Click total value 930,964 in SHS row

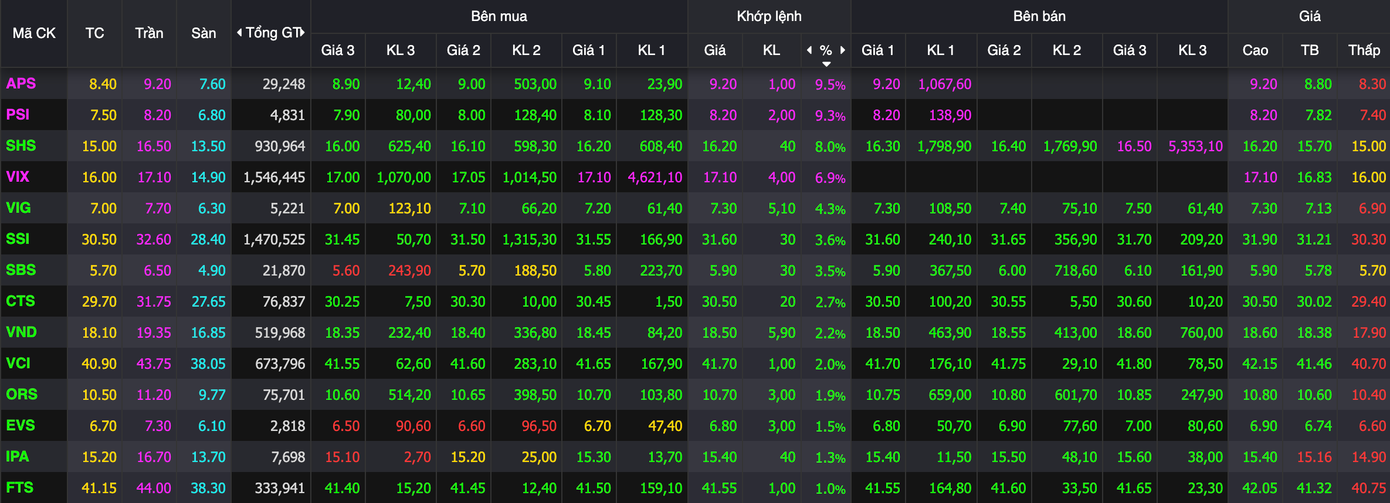point(277,147)
